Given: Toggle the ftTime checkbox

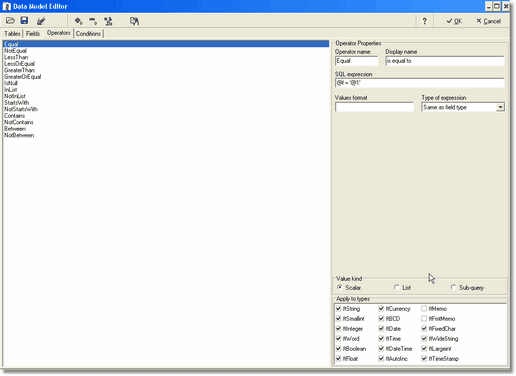Looking at the screenshot, I should click(381, 339).
